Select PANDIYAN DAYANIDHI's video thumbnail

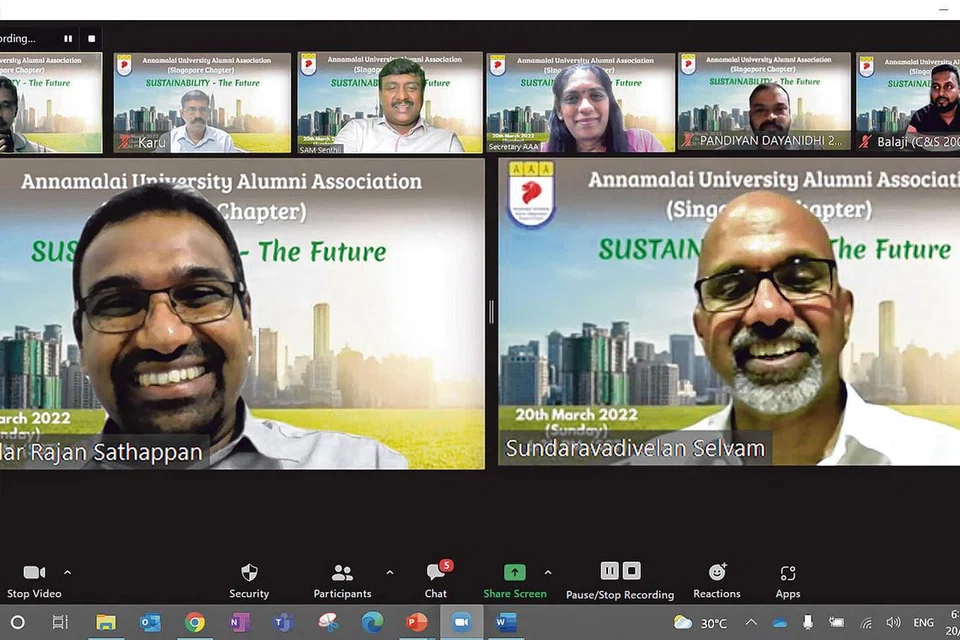click(764, 103)
